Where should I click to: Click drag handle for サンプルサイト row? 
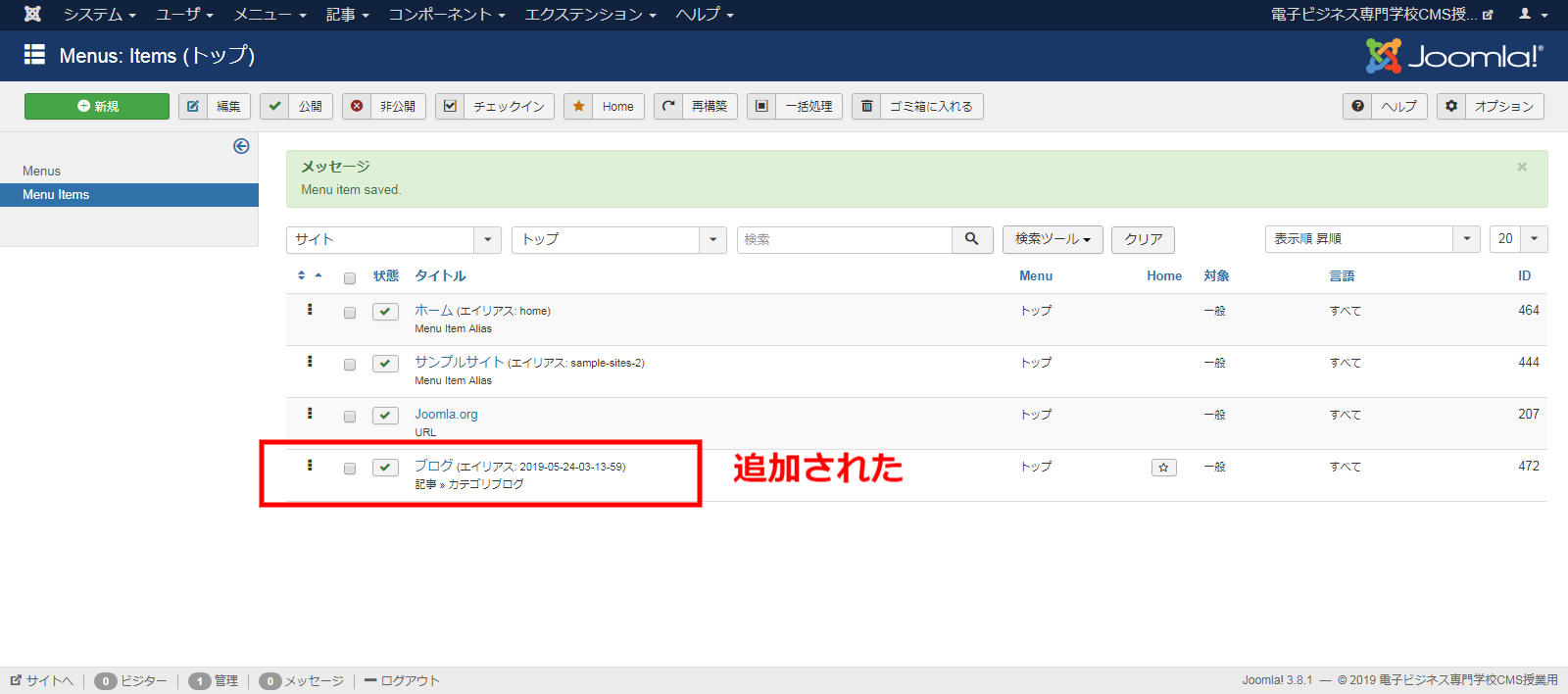tap(310, 362)
